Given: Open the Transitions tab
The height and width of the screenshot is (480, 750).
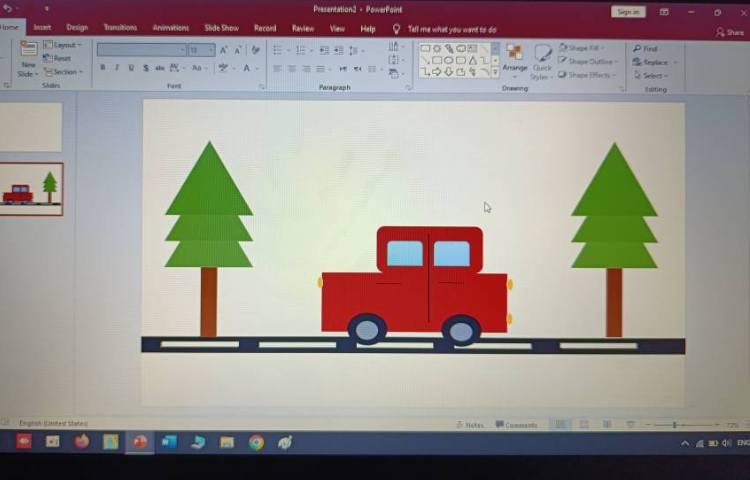Looking at the screenshot, I should click(x=120, y=28).
